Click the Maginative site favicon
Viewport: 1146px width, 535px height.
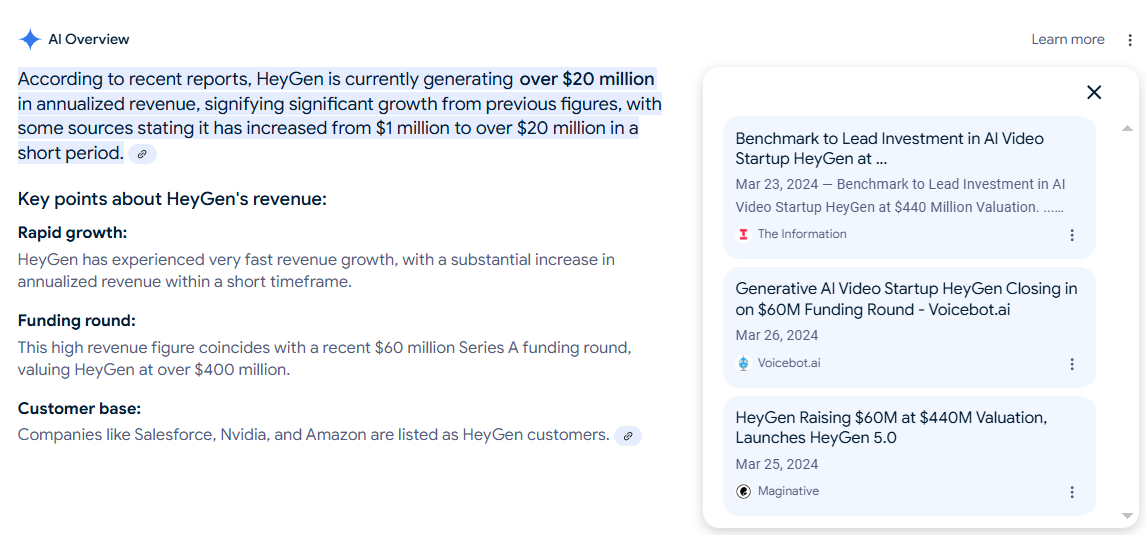[743, 492]
